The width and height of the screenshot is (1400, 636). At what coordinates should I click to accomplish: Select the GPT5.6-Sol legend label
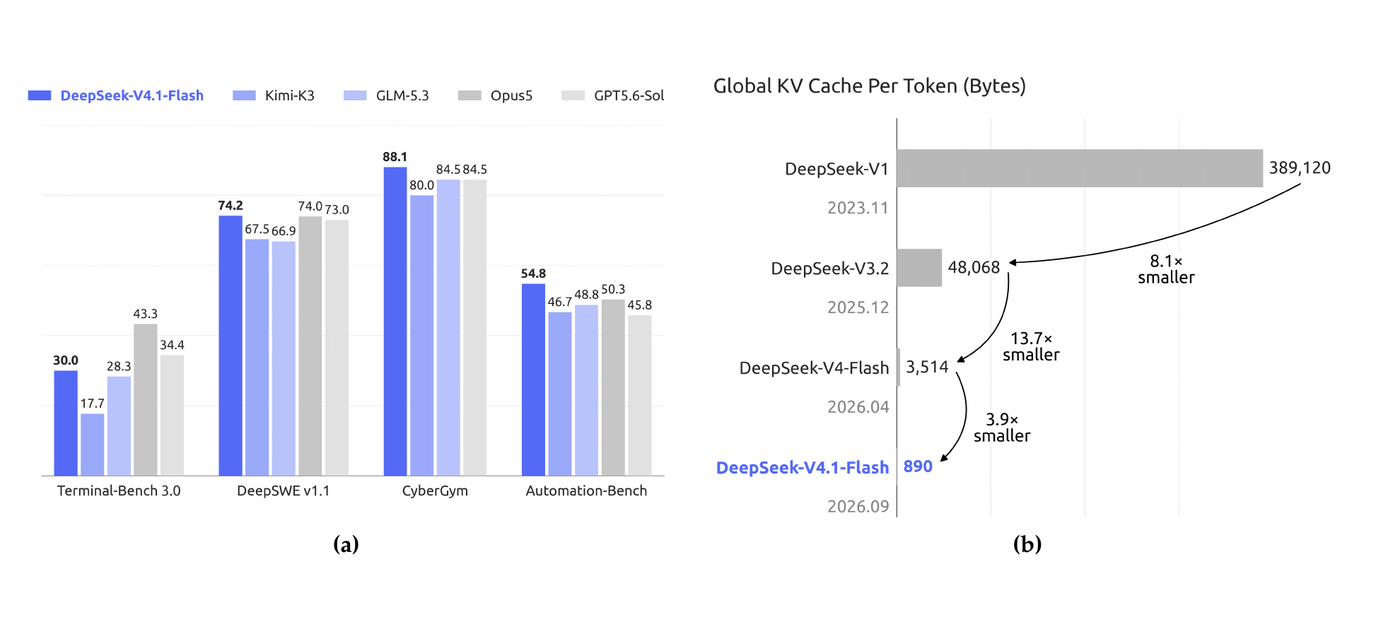pos(628,95)
